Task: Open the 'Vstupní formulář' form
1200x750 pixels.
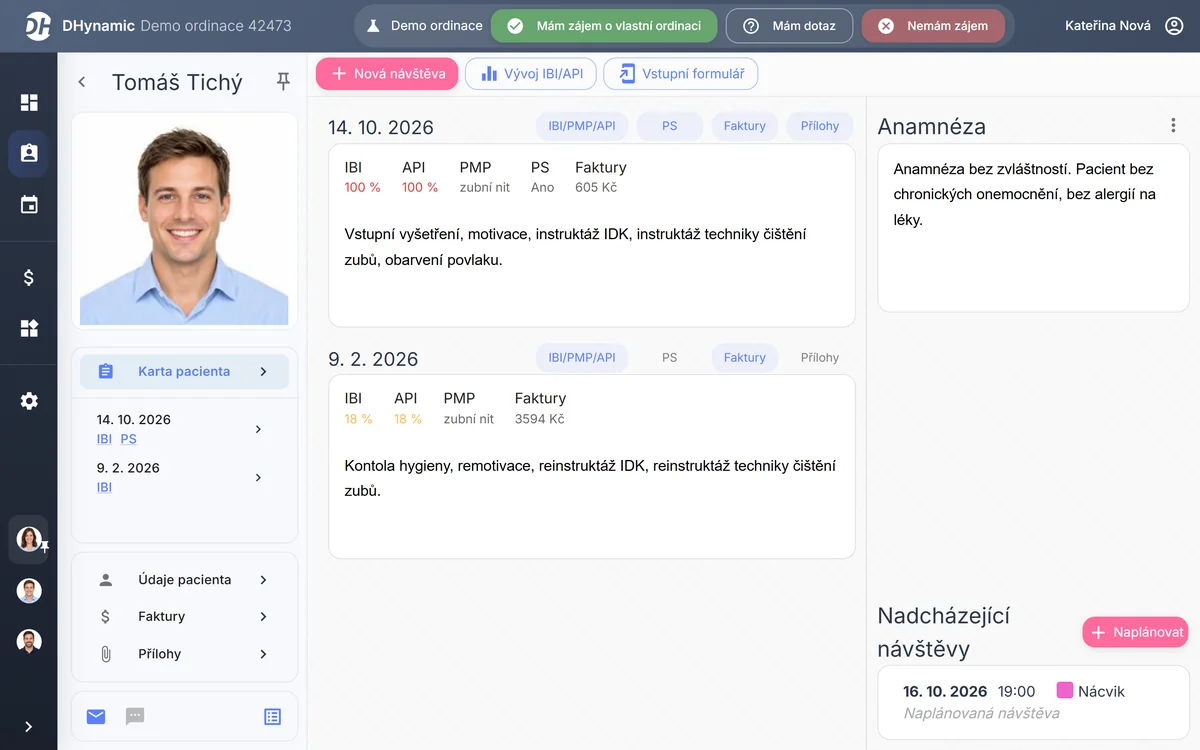Action: [681, 74]
